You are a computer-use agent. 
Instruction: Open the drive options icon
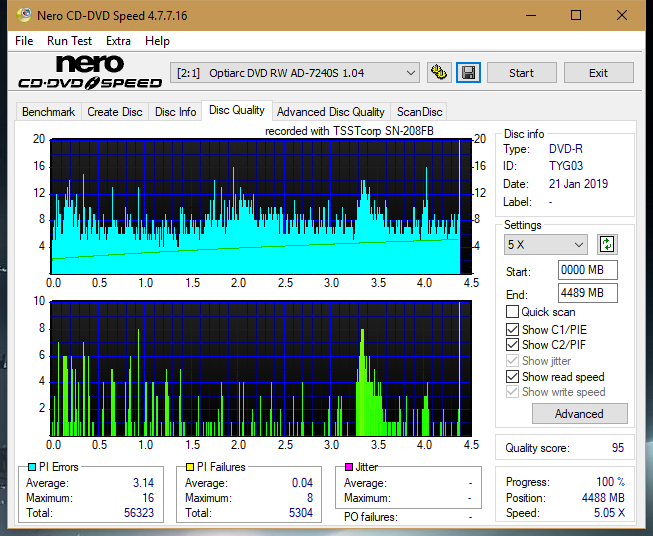point(439,73)
